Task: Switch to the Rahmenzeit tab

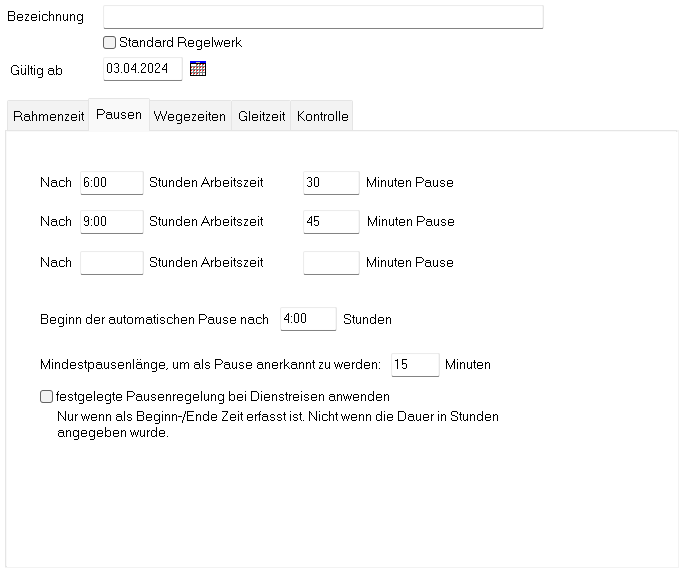Action: (x=48, y=116)
